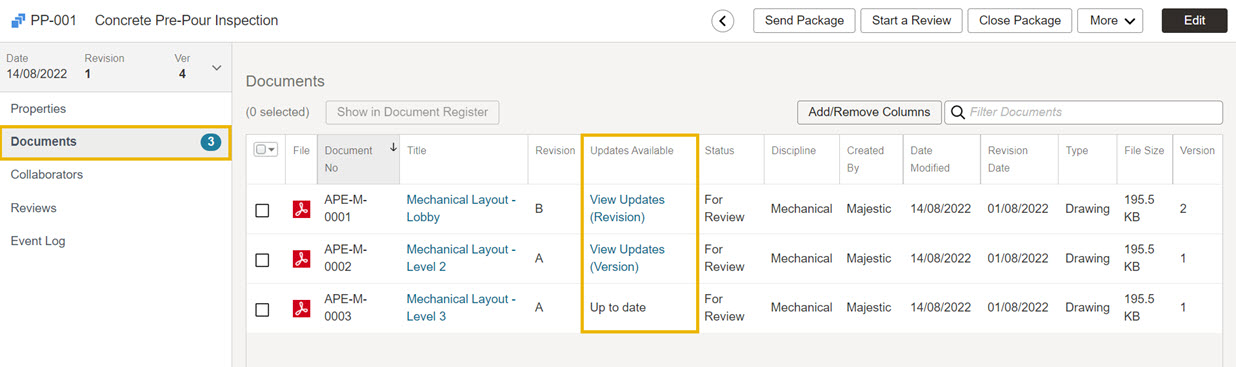1236x367 pixels.
Task: Click the Send Package button
Action: [803, 21]
